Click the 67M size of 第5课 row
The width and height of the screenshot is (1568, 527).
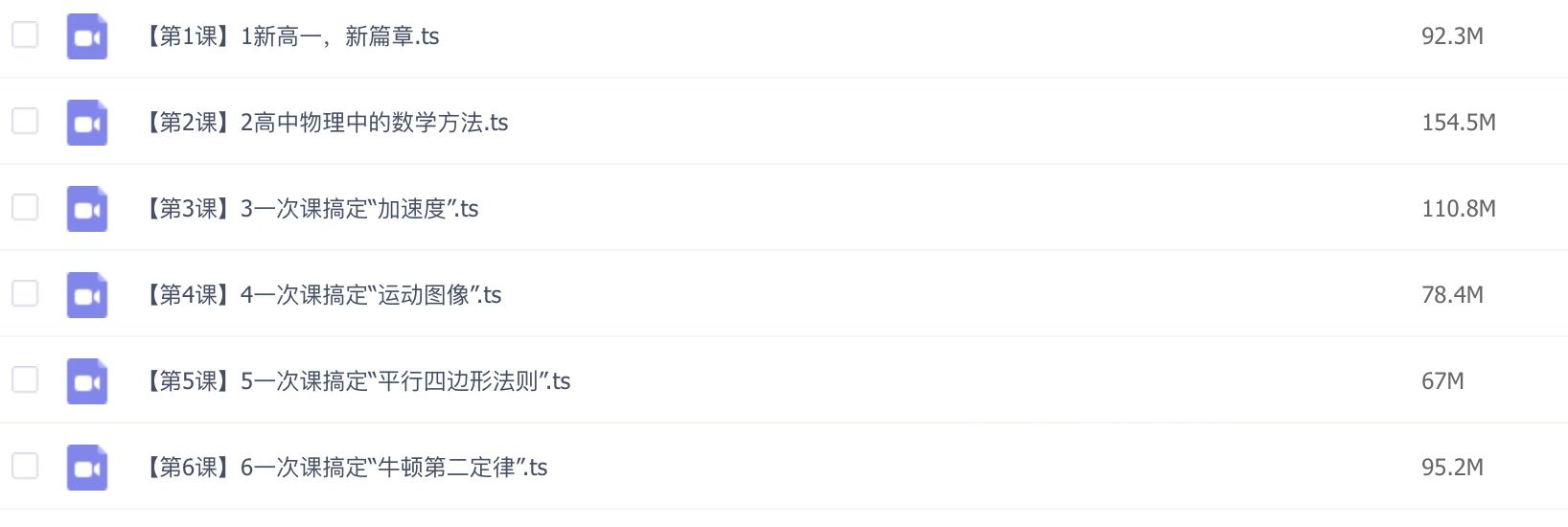tap(1442, 381)
